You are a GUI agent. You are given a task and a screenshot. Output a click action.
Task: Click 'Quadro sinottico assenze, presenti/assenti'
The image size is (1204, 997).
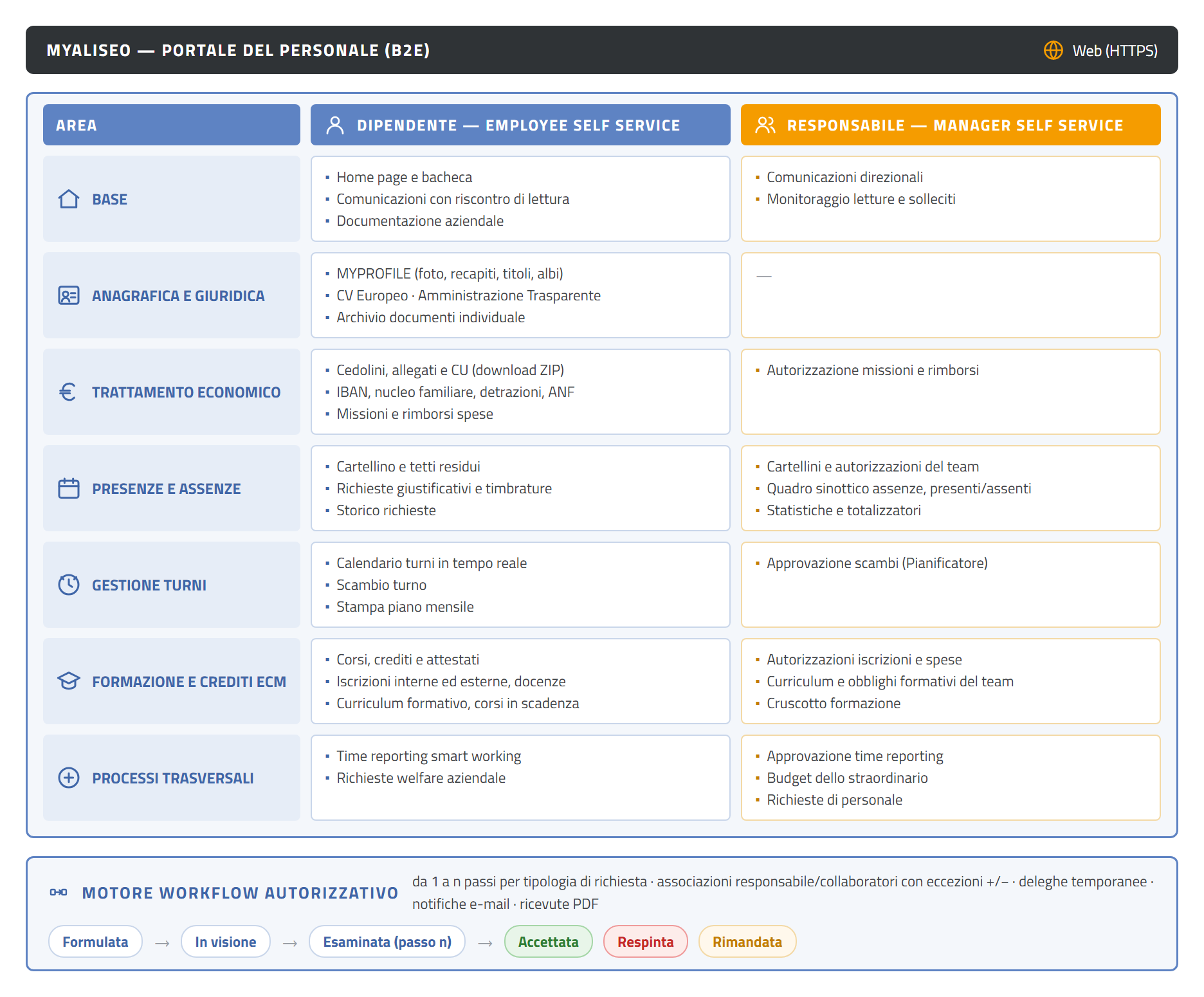point(899,488)
